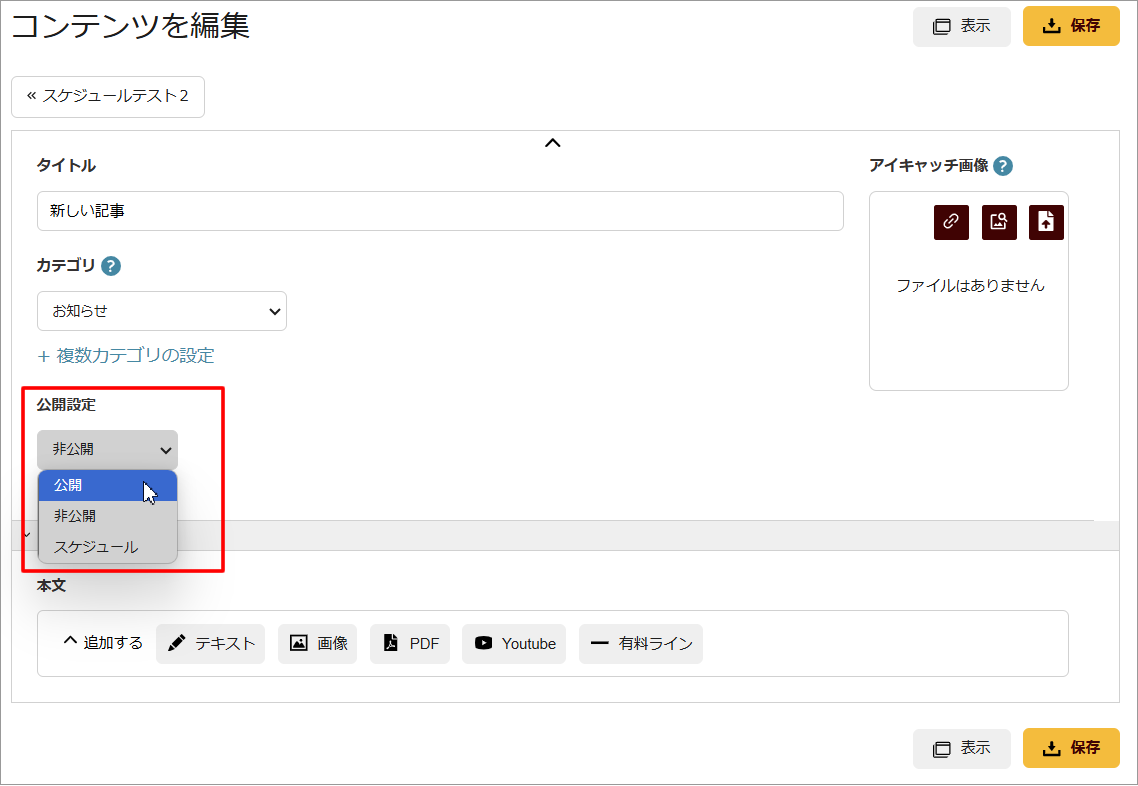Image resolution: width=1138 pixels, height=786 pixels.
Task: Open the カテゴリ dropdown showing お知らせ
Action: (x=162, y=311)
